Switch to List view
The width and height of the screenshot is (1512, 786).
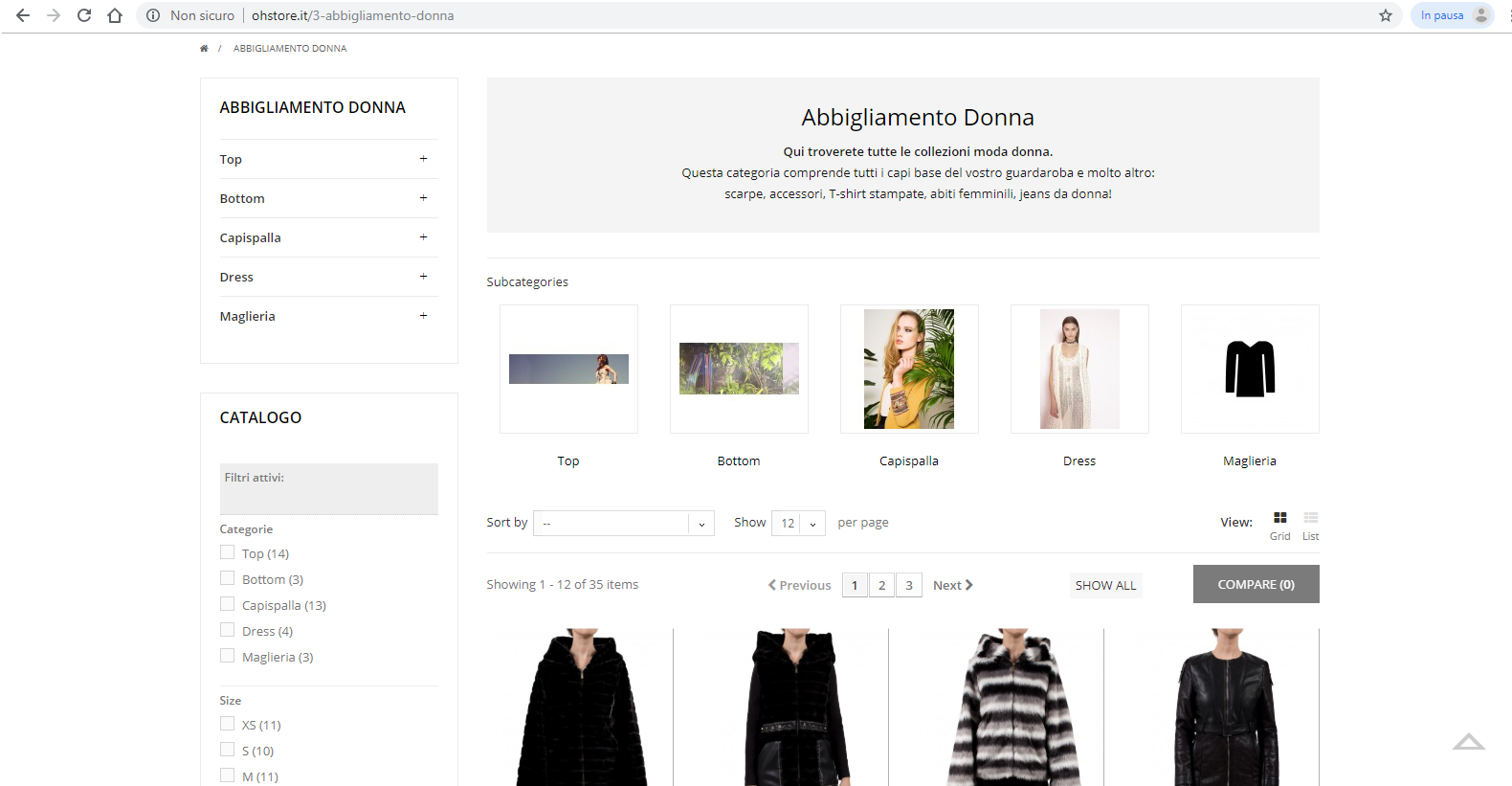pos(1311,525)
